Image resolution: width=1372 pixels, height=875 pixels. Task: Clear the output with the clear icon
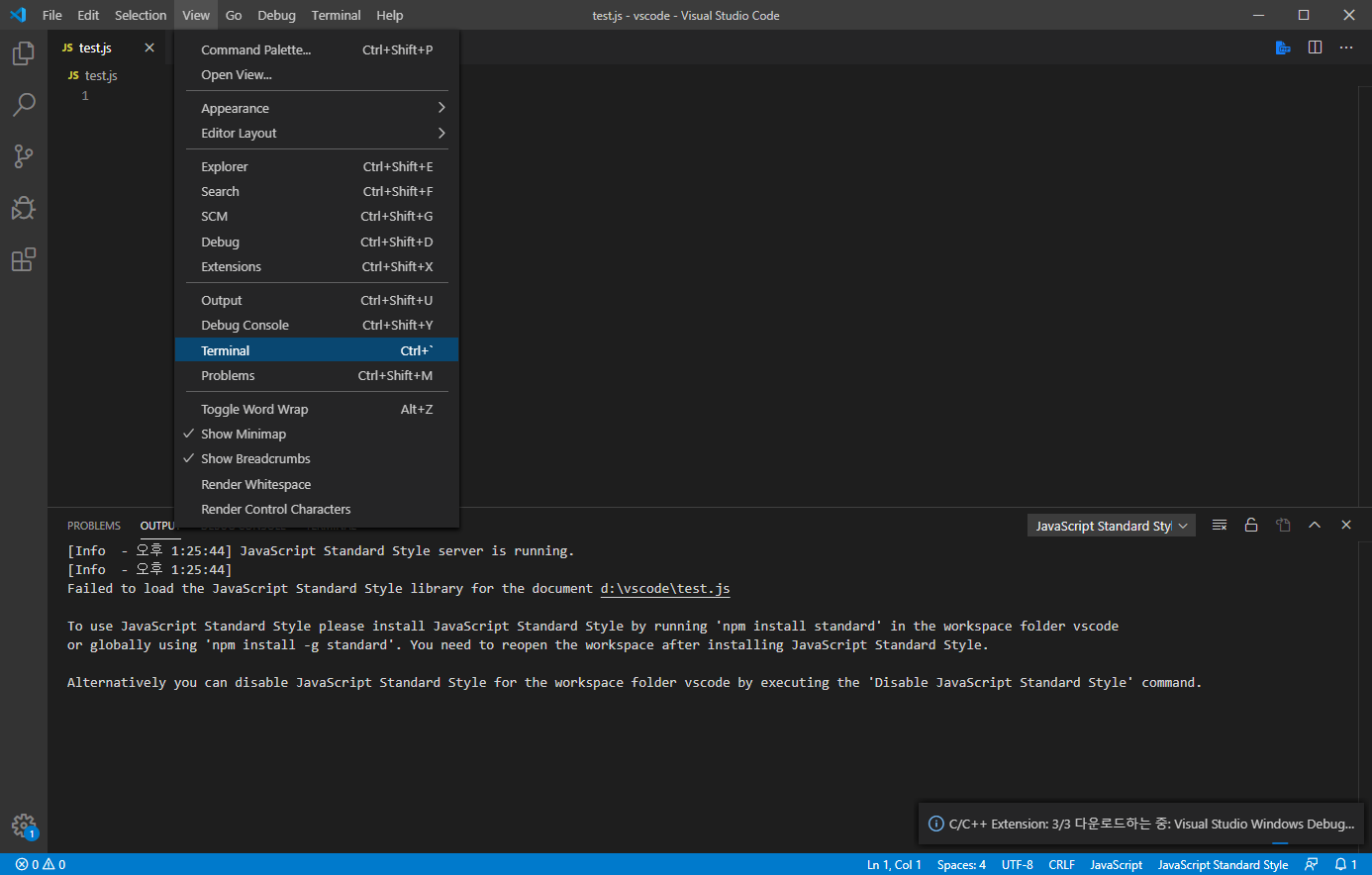1220,525
